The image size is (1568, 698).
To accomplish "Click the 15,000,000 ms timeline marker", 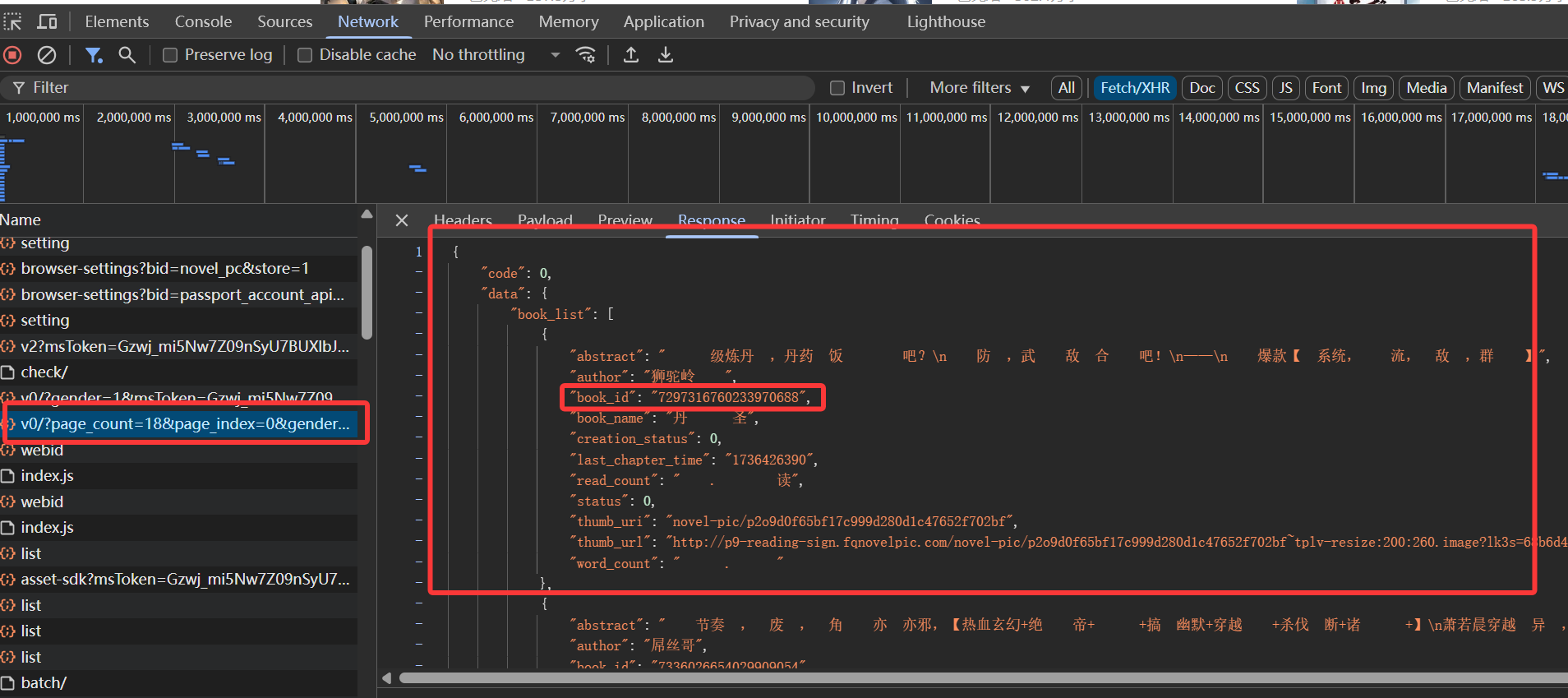I will 1310,118.
